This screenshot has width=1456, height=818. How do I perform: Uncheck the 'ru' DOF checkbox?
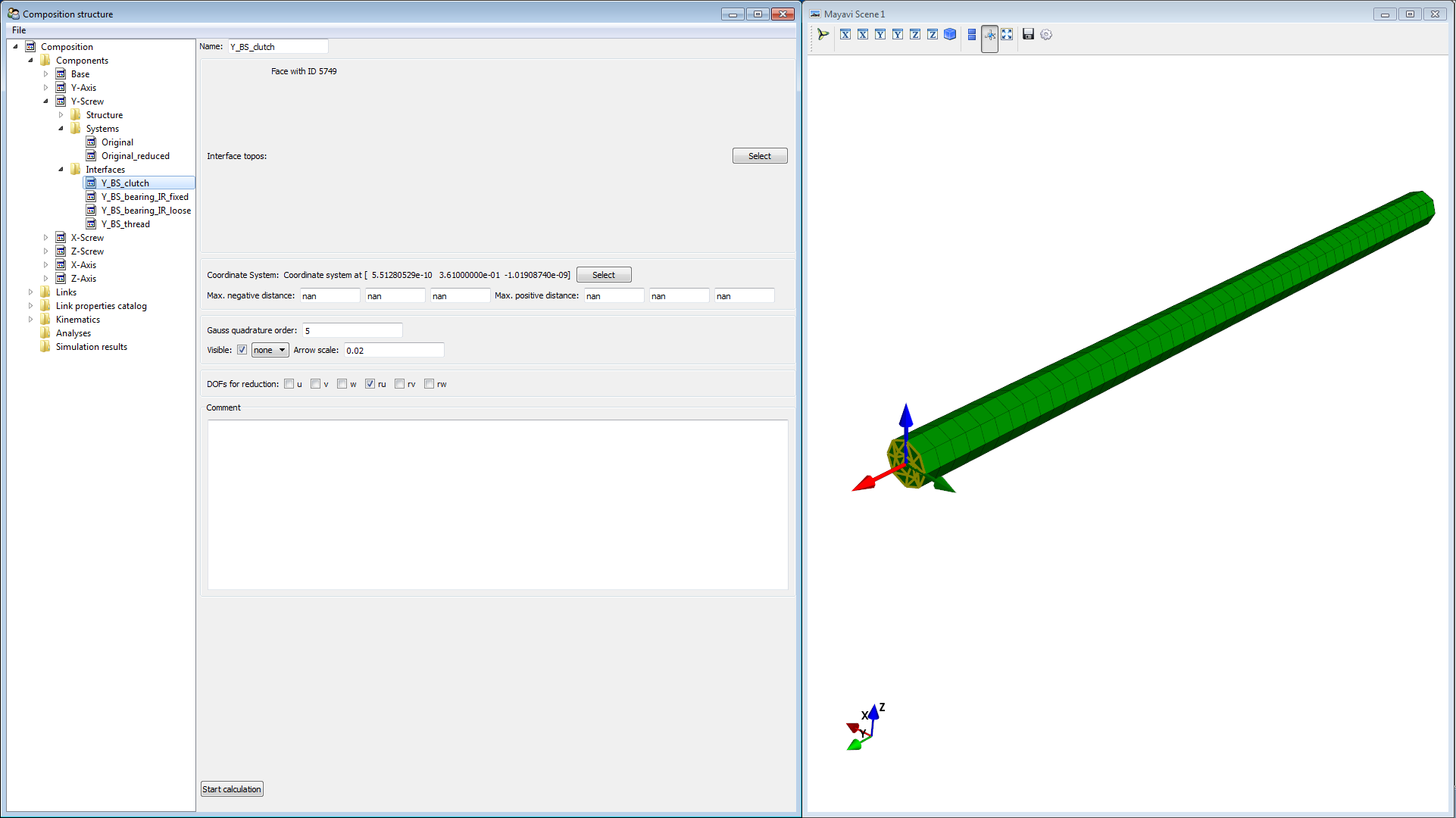tap(370, 384)
